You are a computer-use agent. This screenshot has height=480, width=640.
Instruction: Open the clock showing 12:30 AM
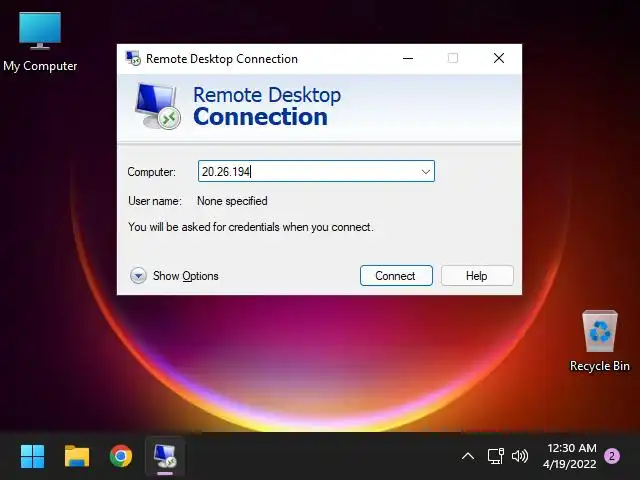[x=570, y=456]
